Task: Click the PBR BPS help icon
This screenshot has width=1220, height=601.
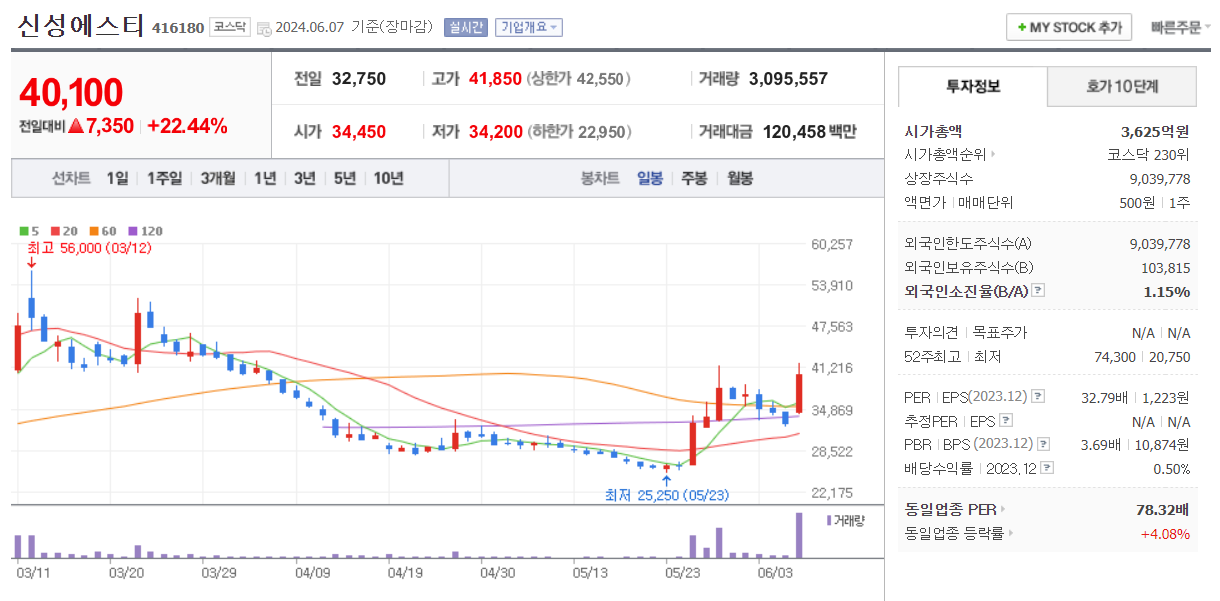Action: coord(1042,444)
